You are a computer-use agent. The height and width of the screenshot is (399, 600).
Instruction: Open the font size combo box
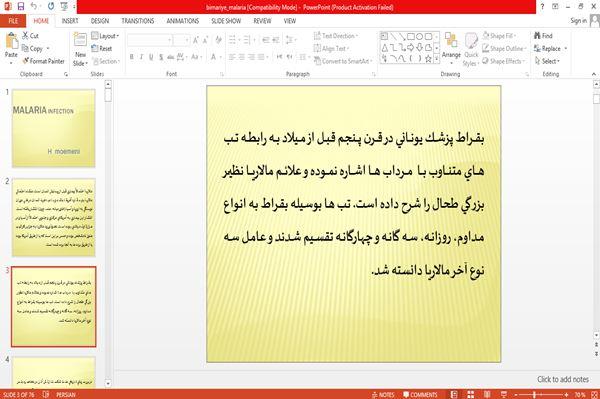pyautogui.click(x=181, y=40)
